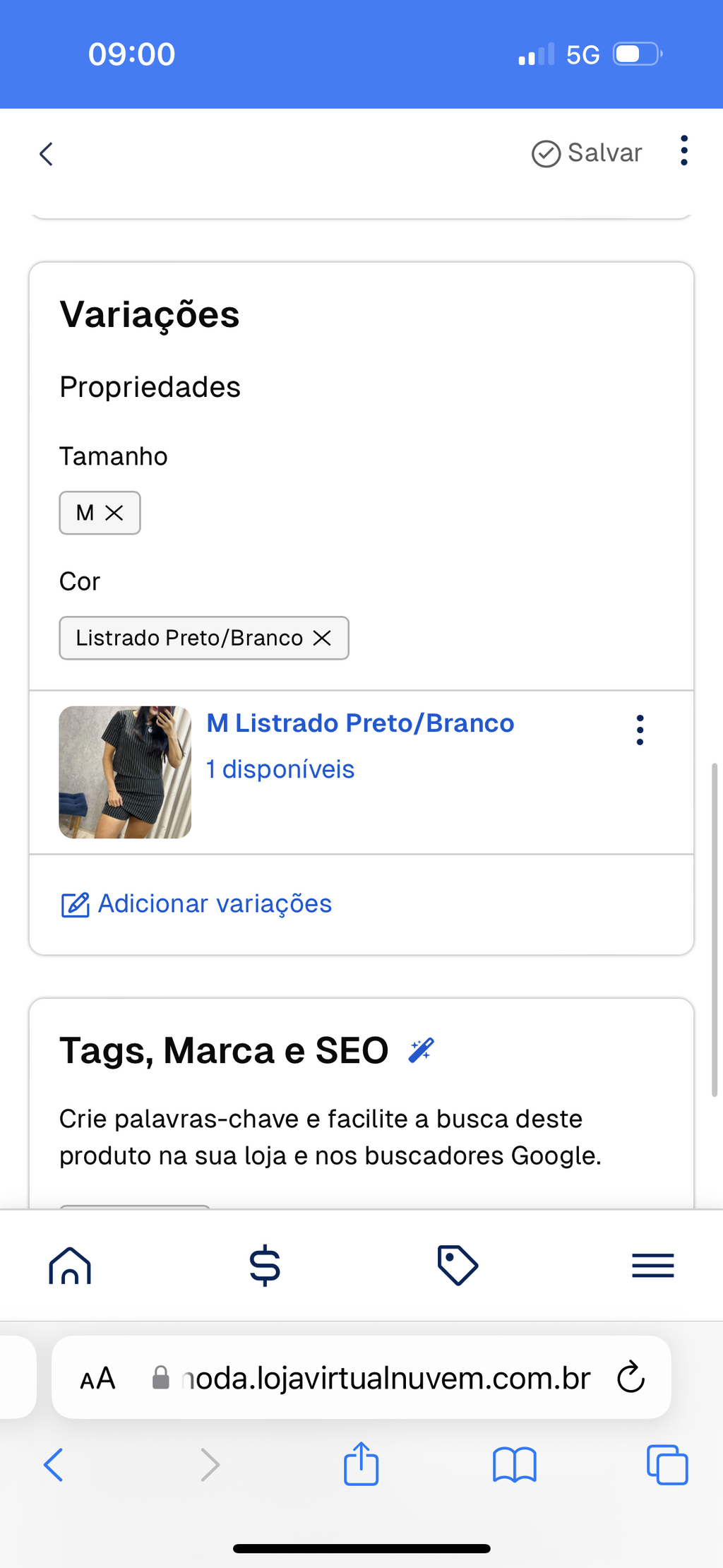Open variant options three-dot menu
This screenshot has height=1568, width=723.
640,730
